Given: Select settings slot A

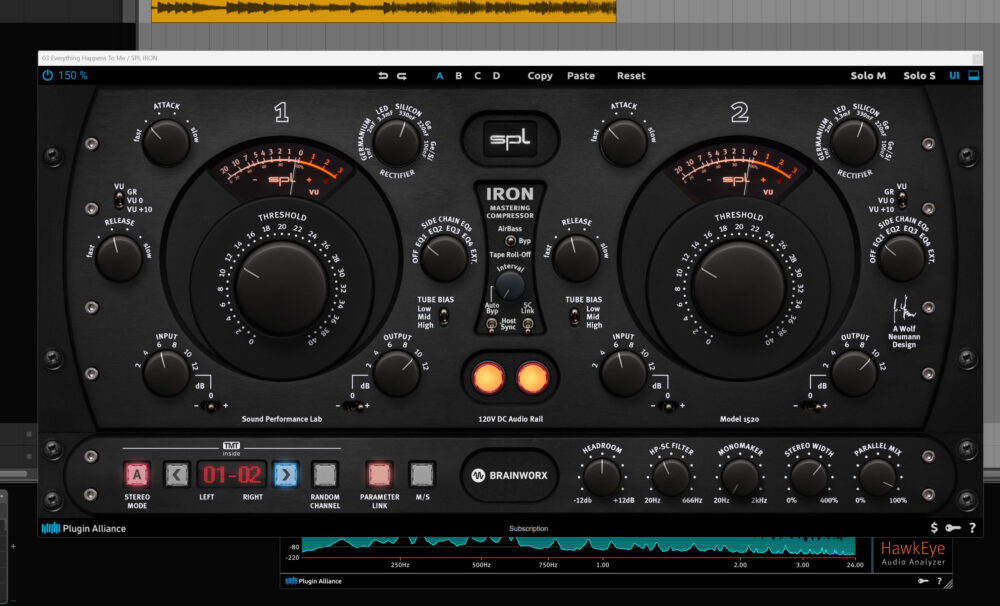Looking at the screenshot, I should [x=439, y=76].
